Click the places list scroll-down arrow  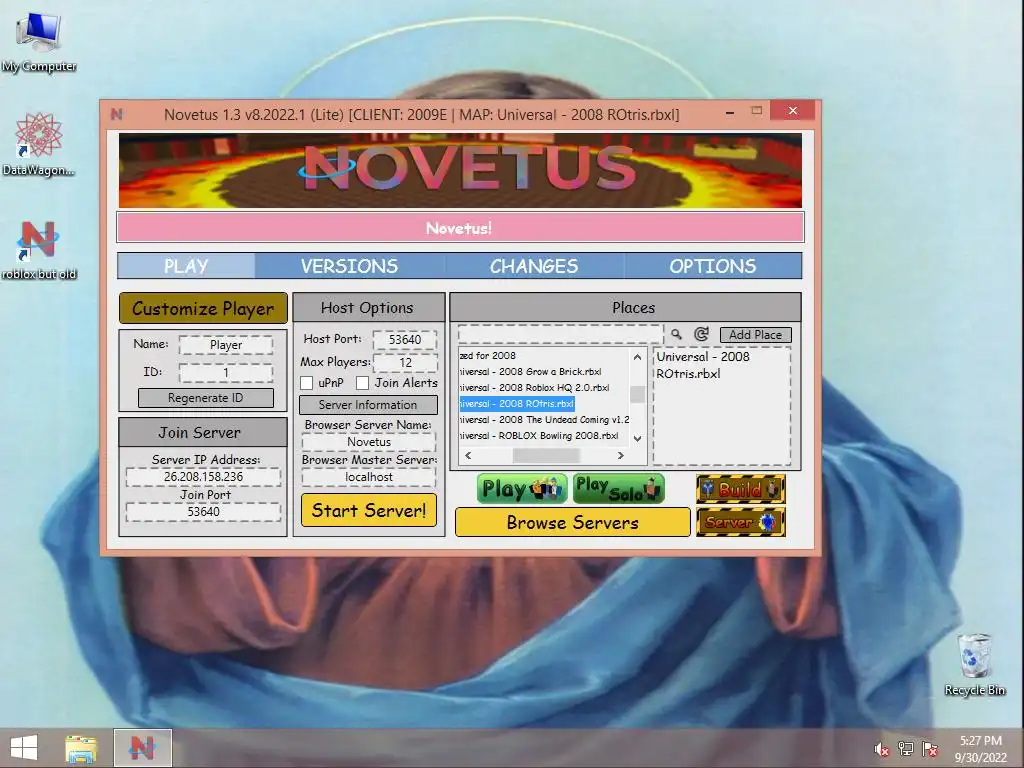coord(637,439)
